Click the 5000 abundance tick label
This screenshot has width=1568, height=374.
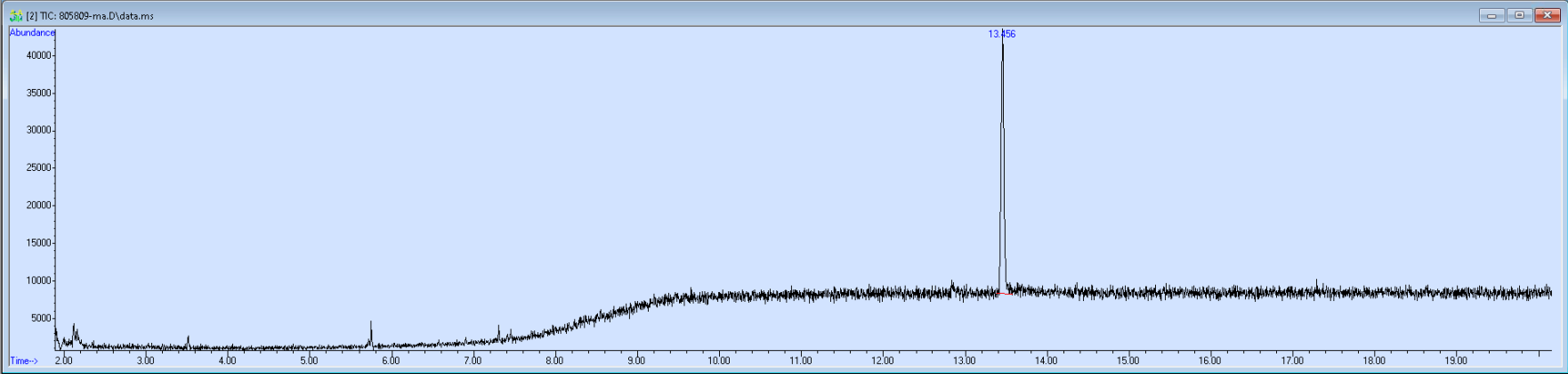click(42, 318)
